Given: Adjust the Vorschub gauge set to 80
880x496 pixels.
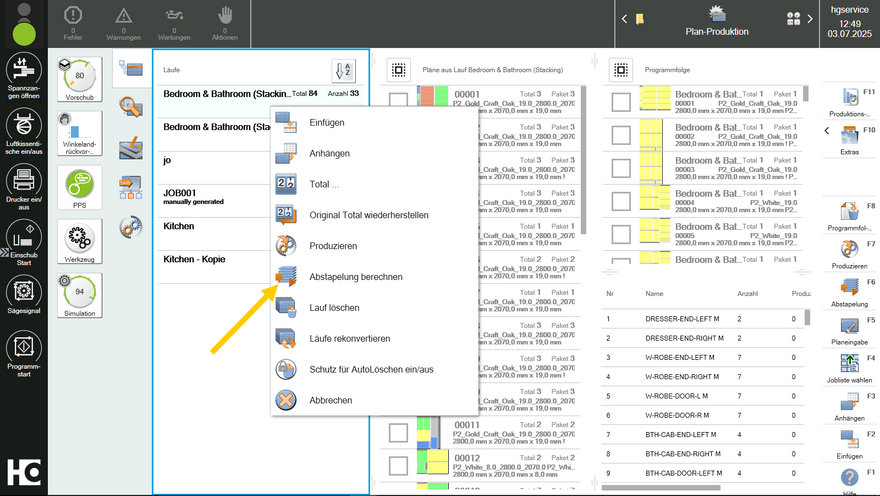Looking at the screenshot, I should coord(80,79).
